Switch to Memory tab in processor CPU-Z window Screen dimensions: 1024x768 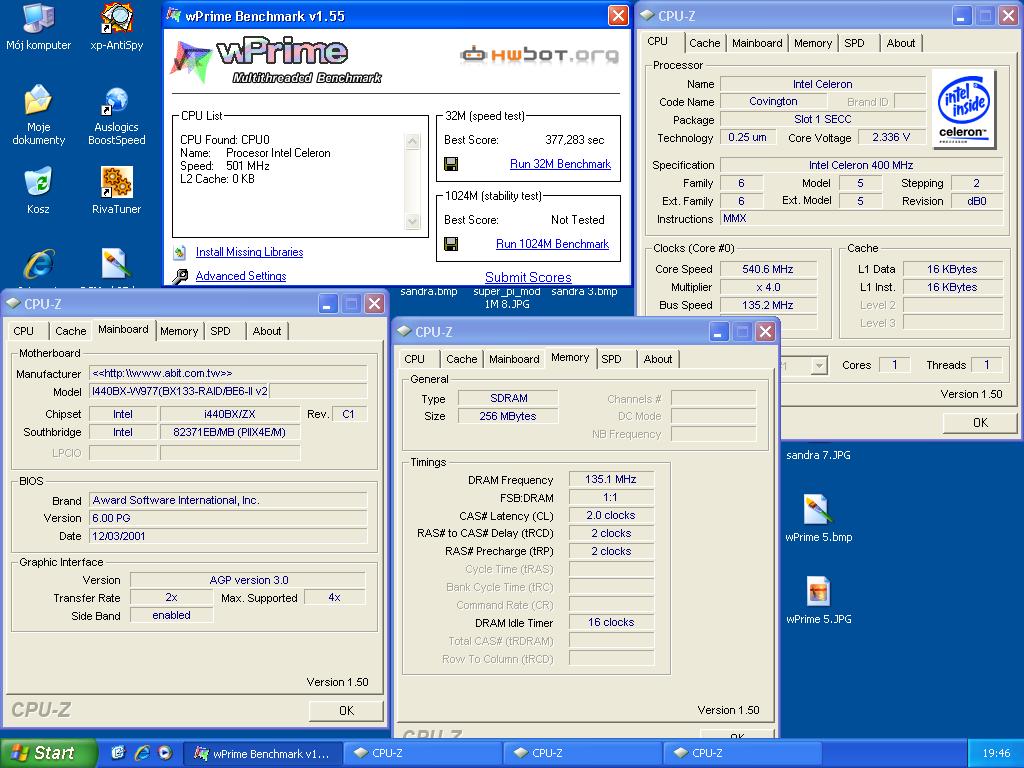tap(813, 43)
